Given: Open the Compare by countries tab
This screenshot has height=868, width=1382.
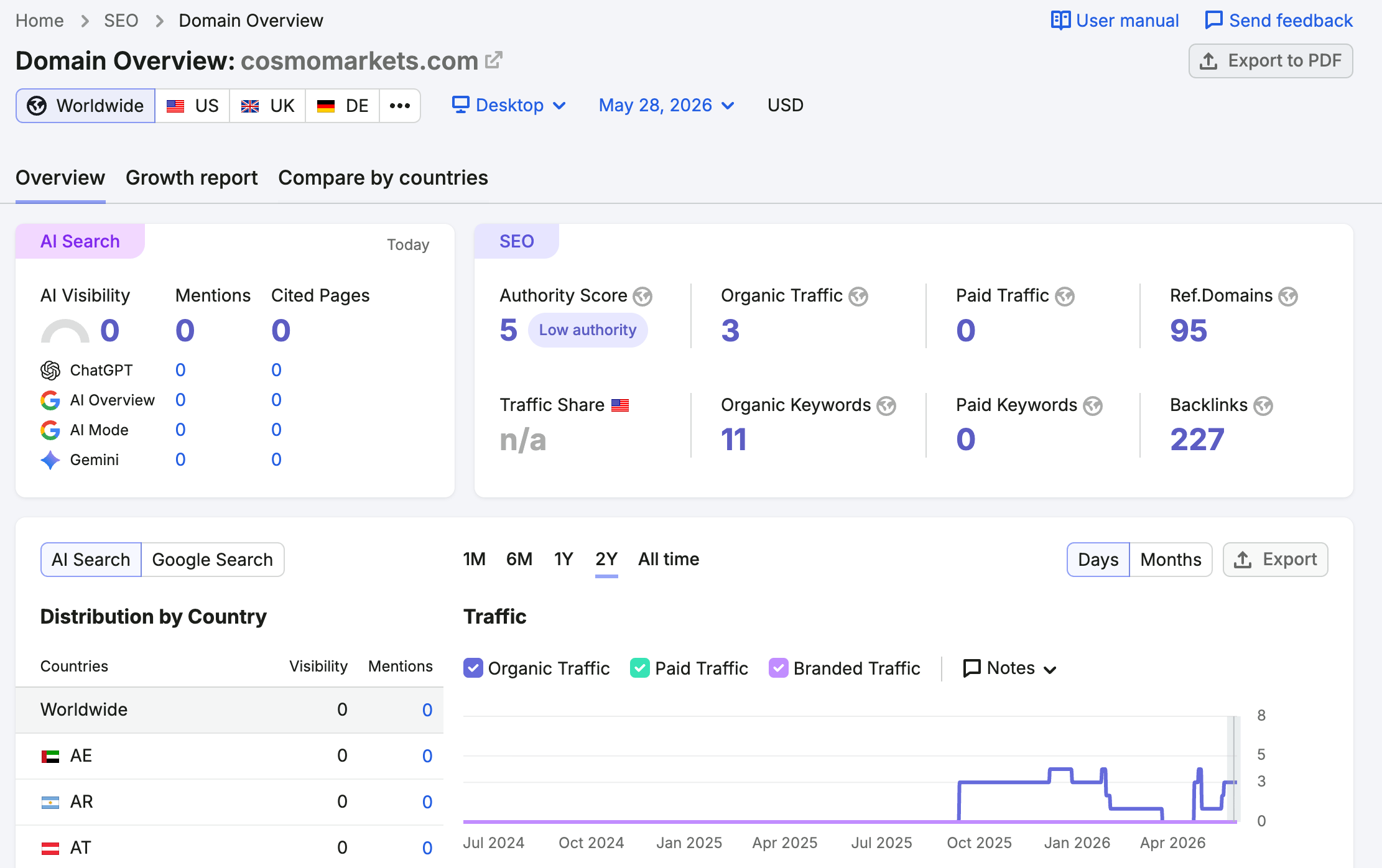Looking at the screenshot, I should (x=383, y=178).
